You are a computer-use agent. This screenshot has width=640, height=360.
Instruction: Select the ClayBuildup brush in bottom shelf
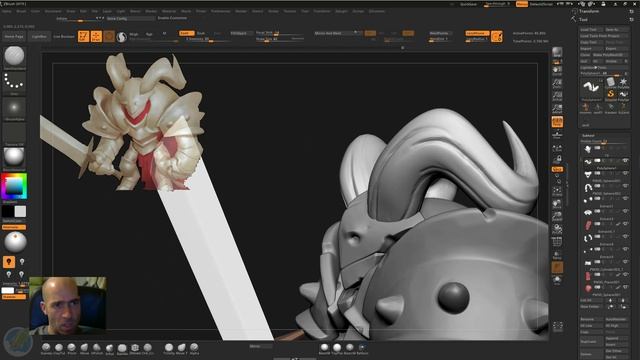click(x=59, y=348)
